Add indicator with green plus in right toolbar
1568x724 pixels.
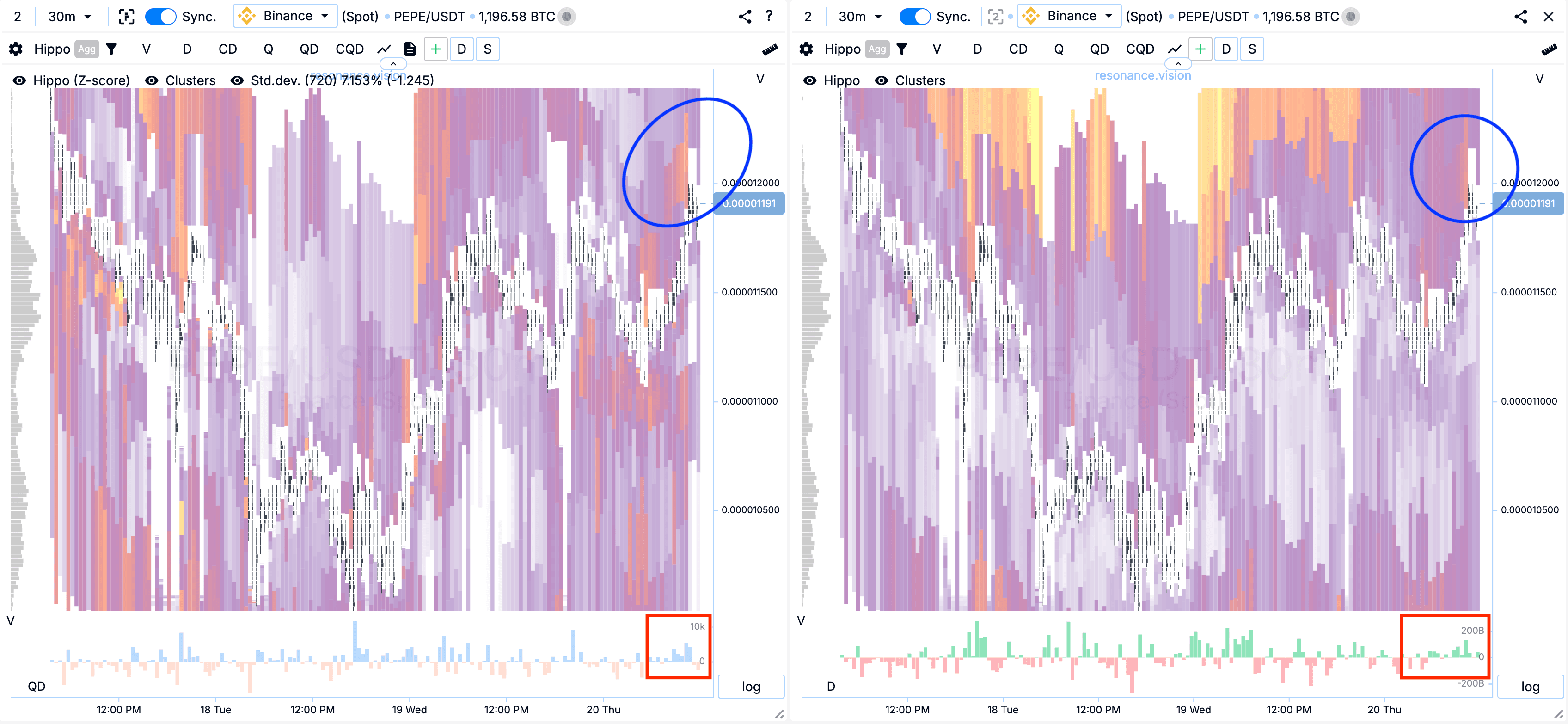[1200, 49]
